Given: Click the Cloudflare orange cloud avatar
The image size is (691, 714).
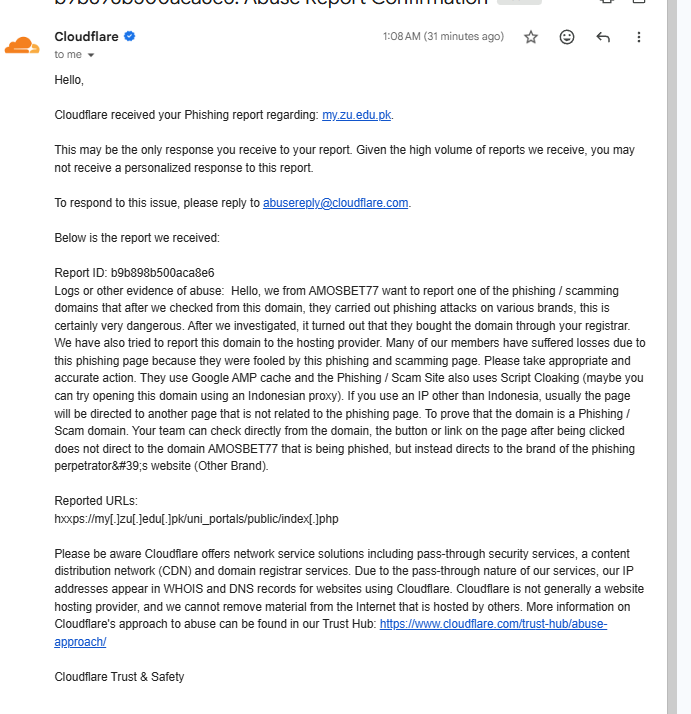Looking at the screenshot, I should 22,45.
